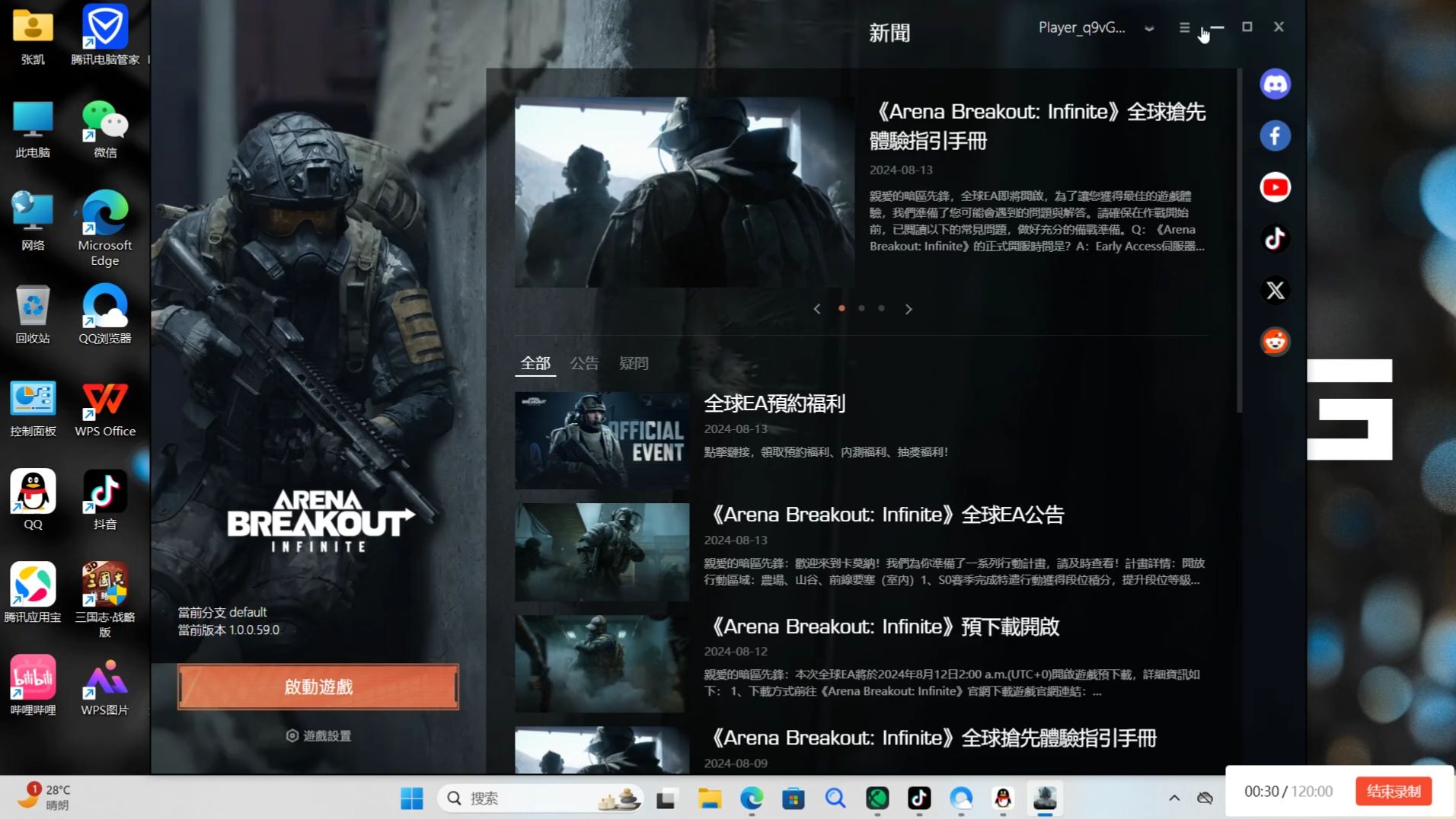The width and height of the screenshot is (1456, 819).
Task: Open the weather widget showing 28°C
Action: point(44,797)
